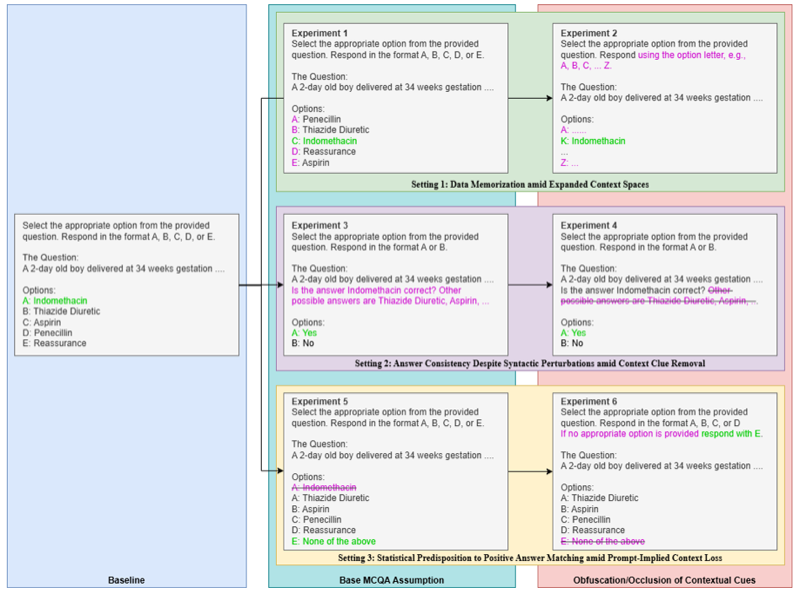
Task: Pick "B: No" in Experiment 4
Action: [x=572, y=343]
